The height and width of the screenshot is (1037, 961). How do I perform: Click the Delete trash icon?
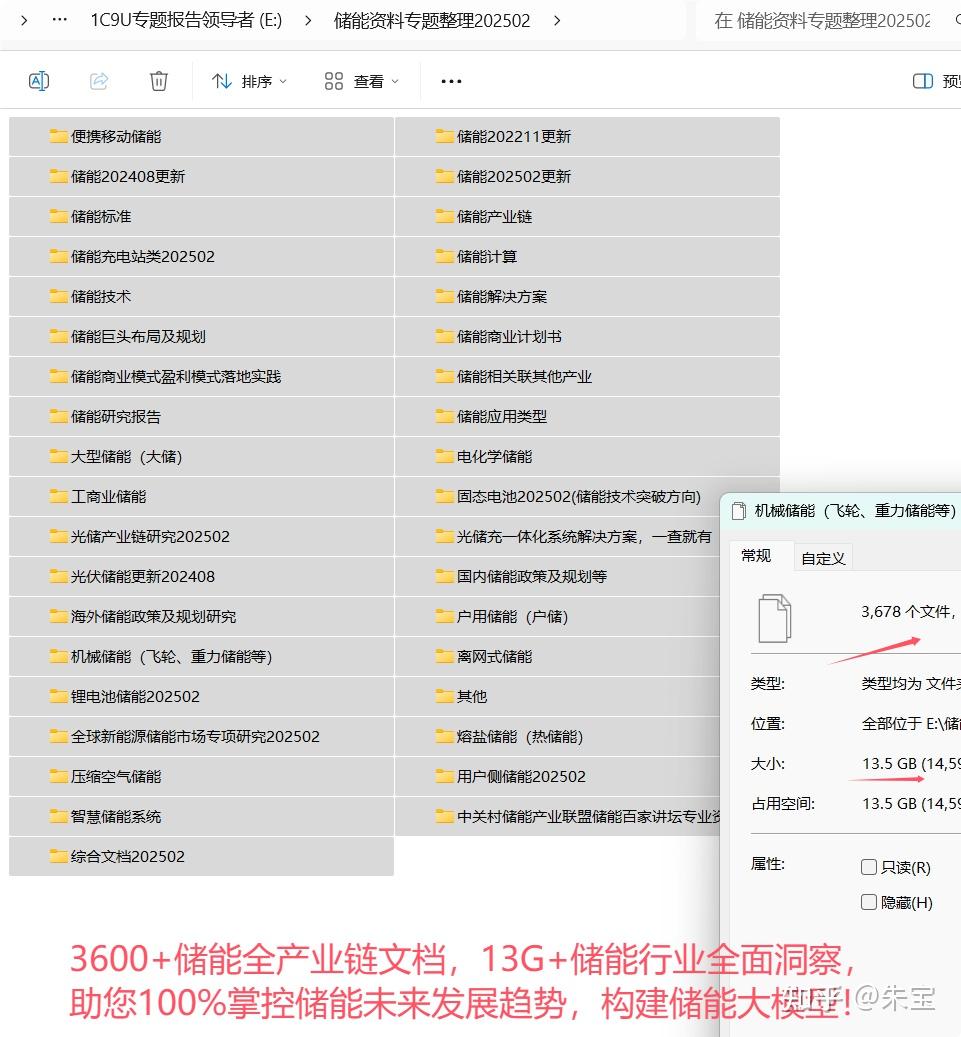158,81
